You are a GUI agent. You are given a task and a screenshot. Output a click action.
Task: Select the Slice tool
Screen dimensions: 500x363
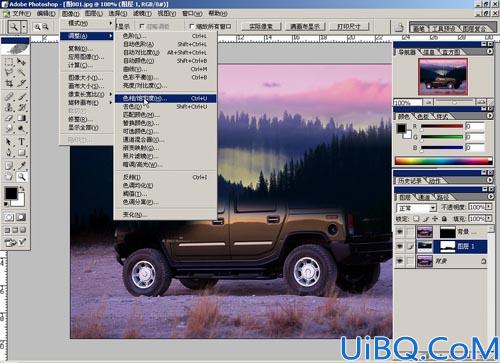(21, 83)
